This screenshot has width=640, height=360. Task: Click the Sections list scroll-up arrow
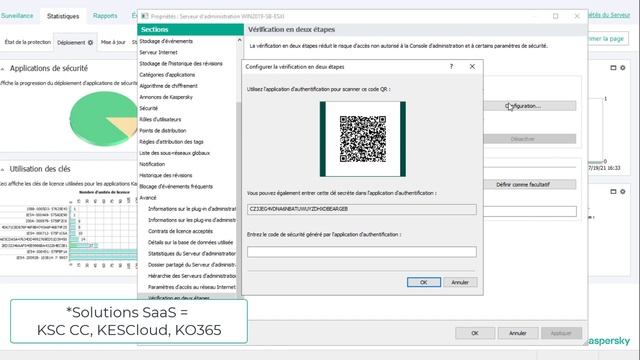[240, 40]
